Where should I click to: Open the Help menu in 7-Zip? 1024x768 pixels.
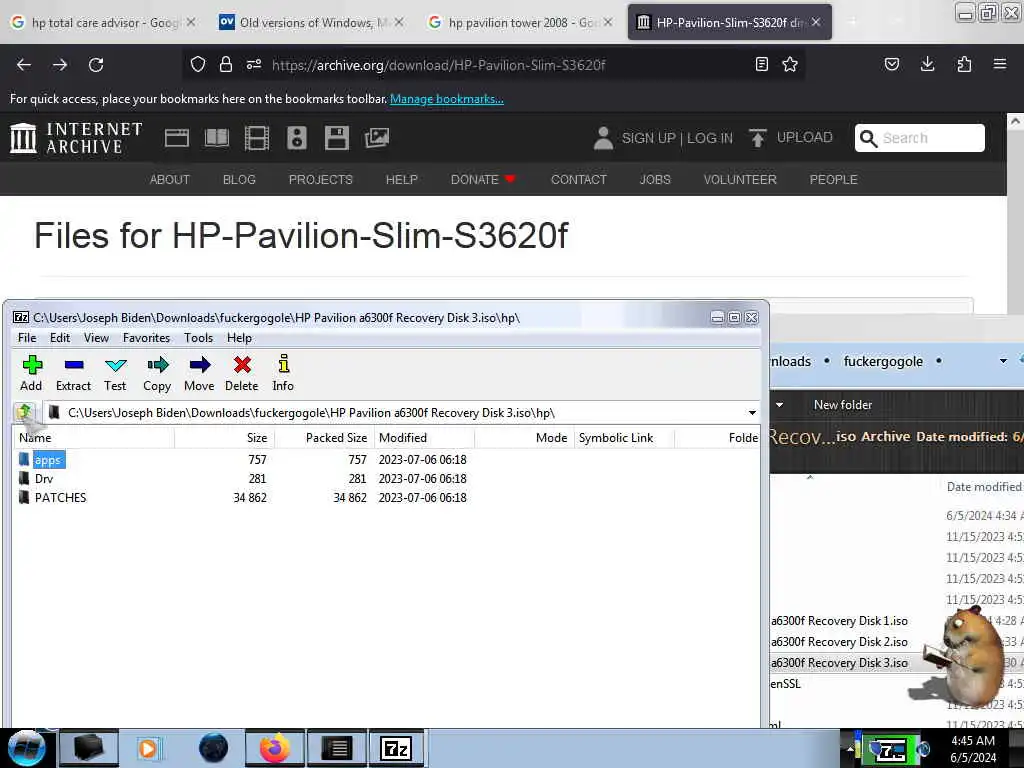coord(239,338)
